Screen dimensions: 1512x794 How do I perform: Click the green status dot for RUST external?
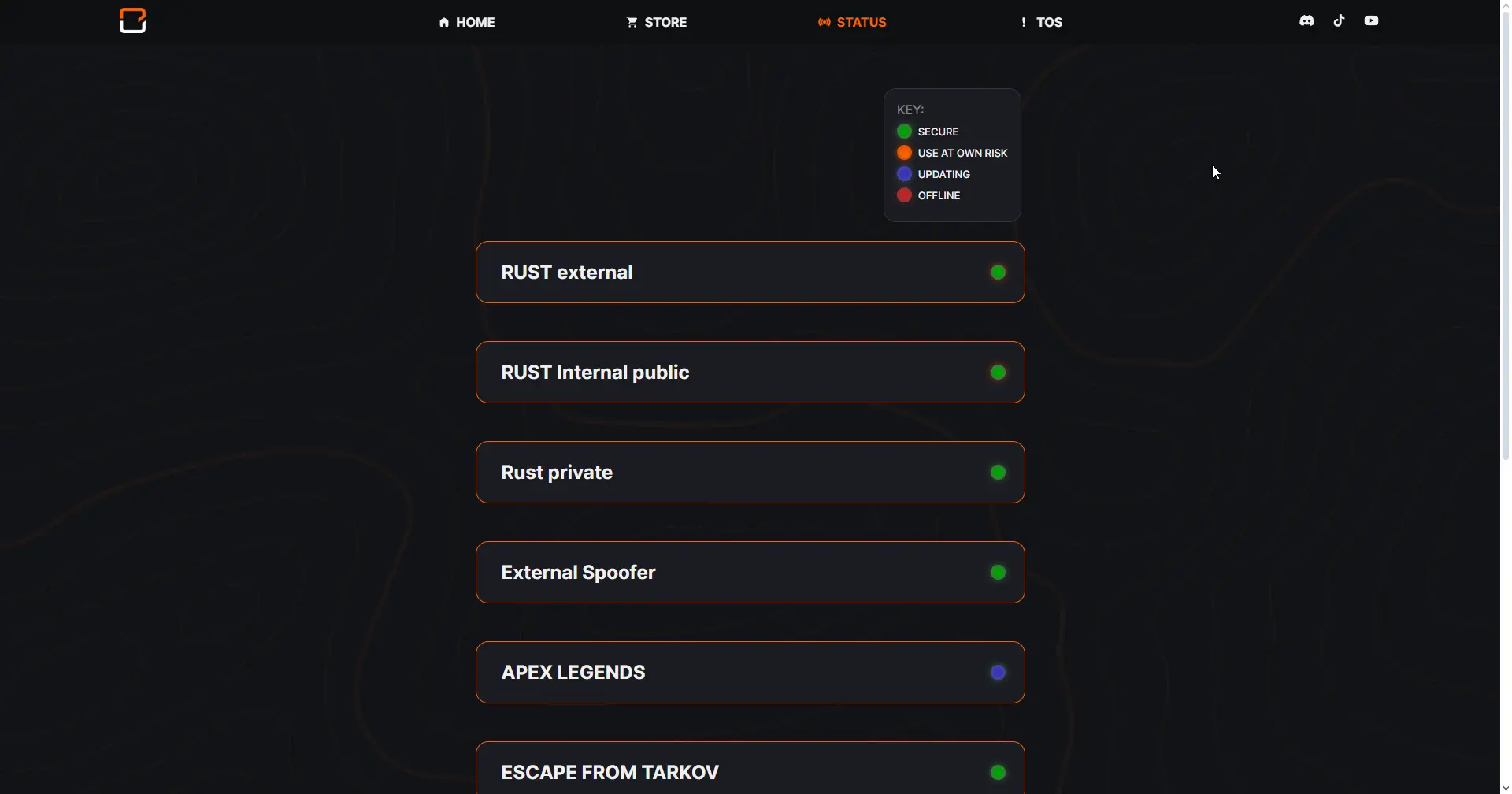(999, 273)
